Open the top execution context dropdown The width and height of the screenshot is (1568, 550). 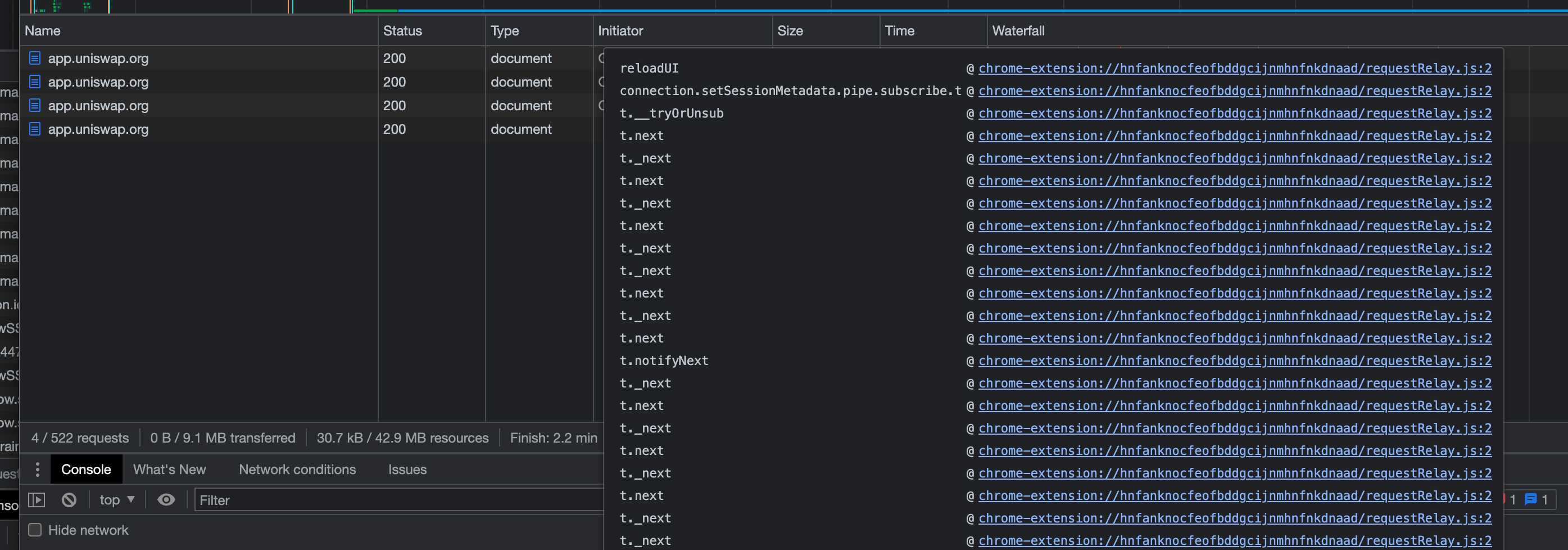tap(116, 499)
